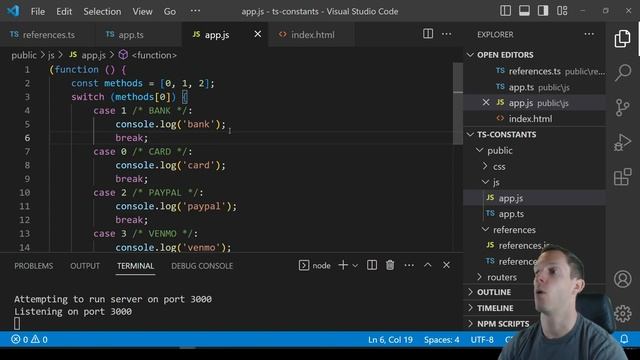Kill the terminal with trash icon
Screen dimensions: 640x360
(390, 265)
